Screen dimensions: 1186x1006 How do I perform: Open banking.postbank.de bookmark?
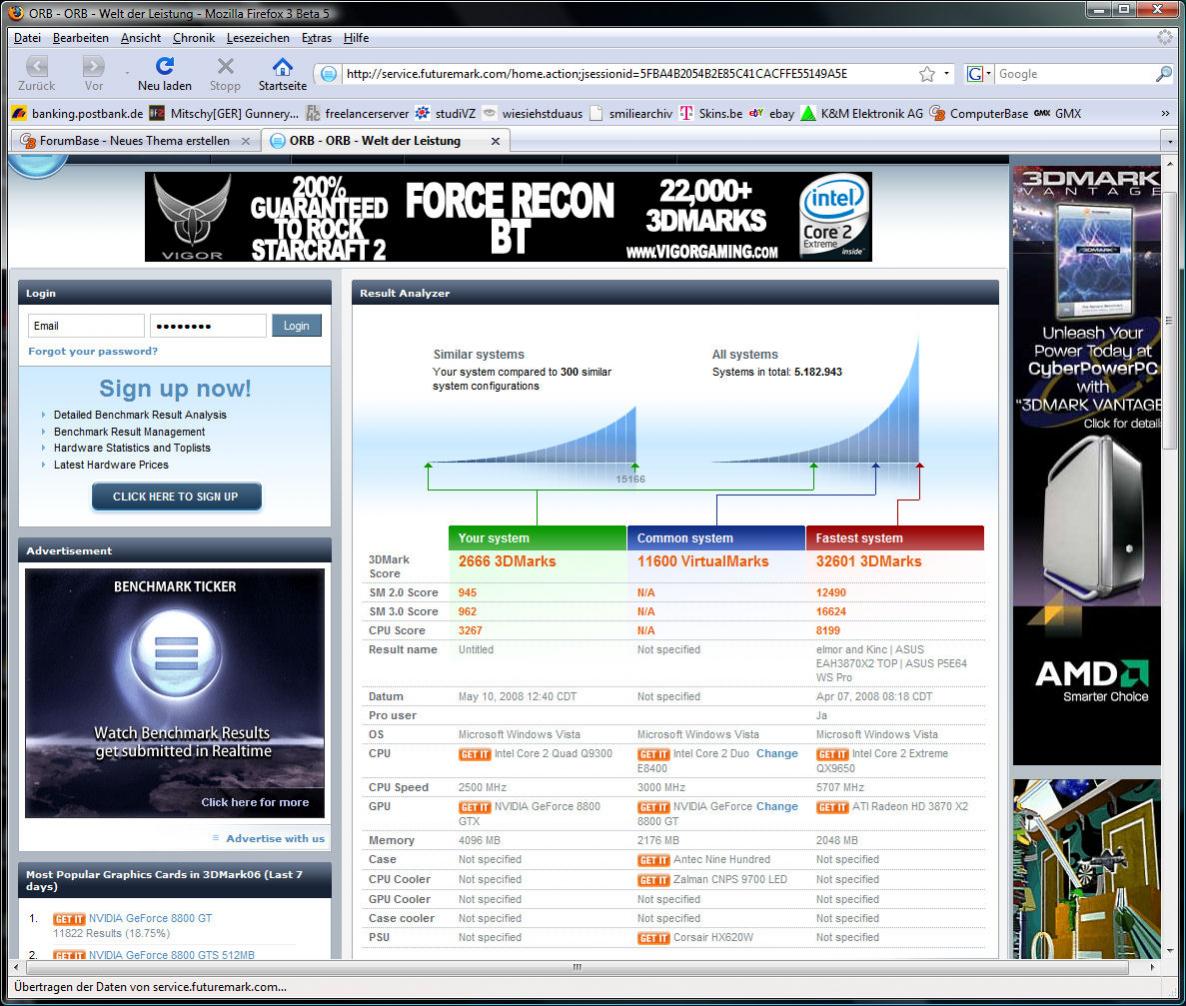(x=77, y=113)
